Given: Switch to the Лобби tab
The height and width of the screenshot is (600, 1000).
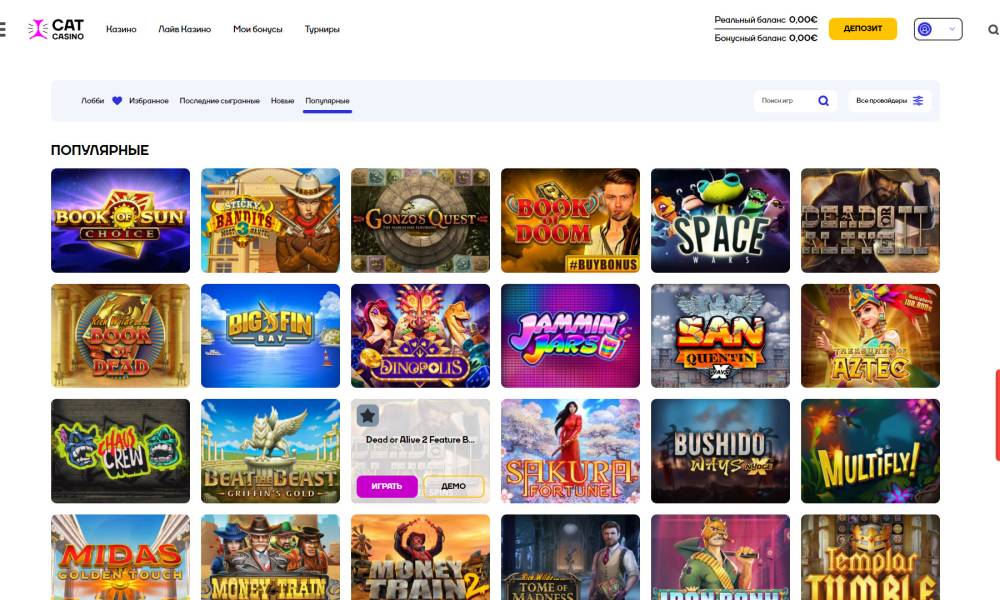Looking at the screenshot, I should [x=92, y=101].
